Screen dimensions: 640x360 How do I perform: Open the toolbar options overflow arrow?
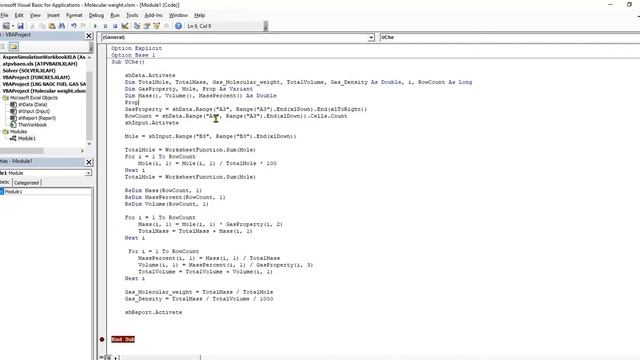[266, 26]
